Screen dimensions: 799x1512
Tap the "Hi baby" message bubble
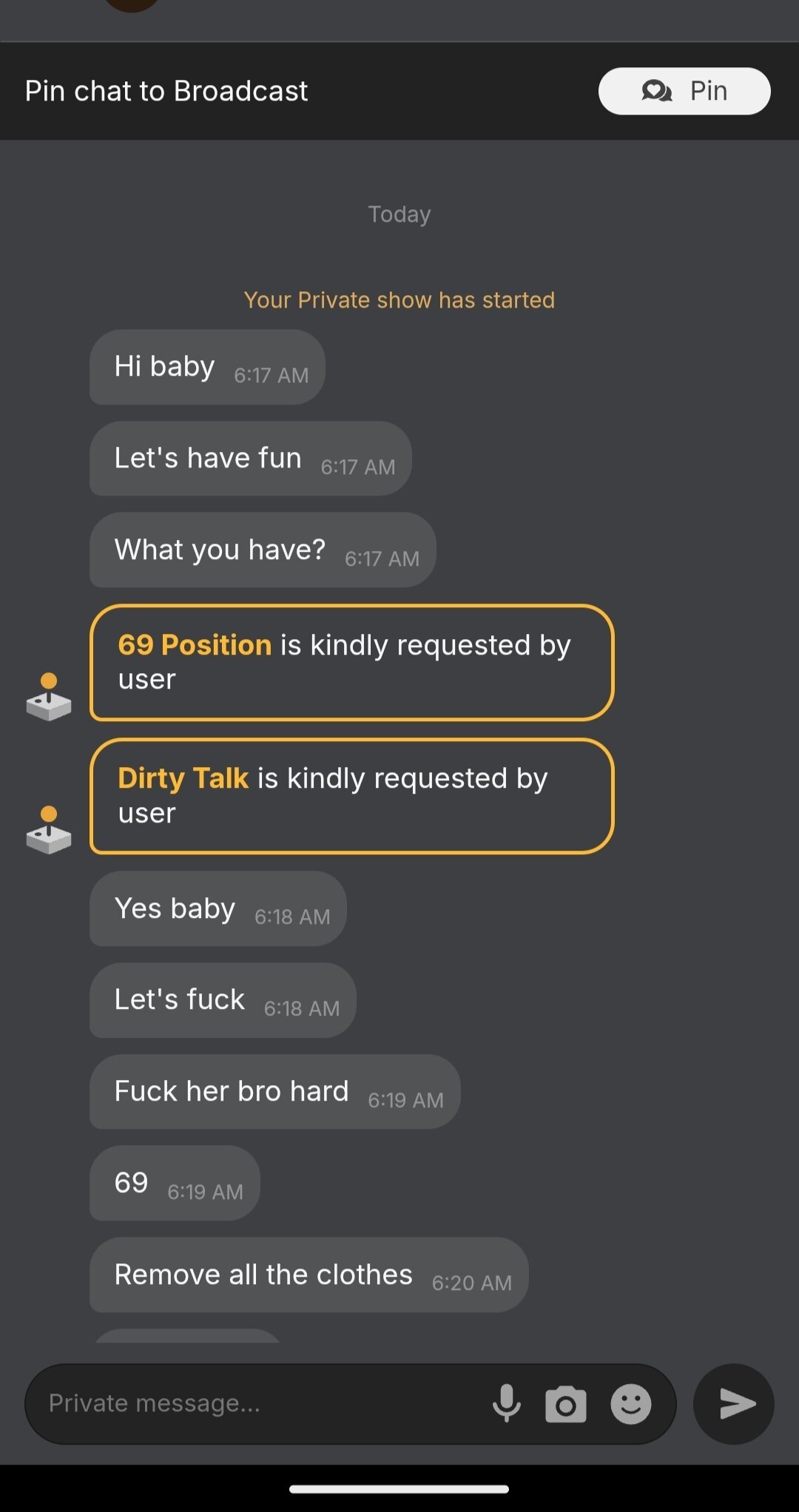coord(207,367)
